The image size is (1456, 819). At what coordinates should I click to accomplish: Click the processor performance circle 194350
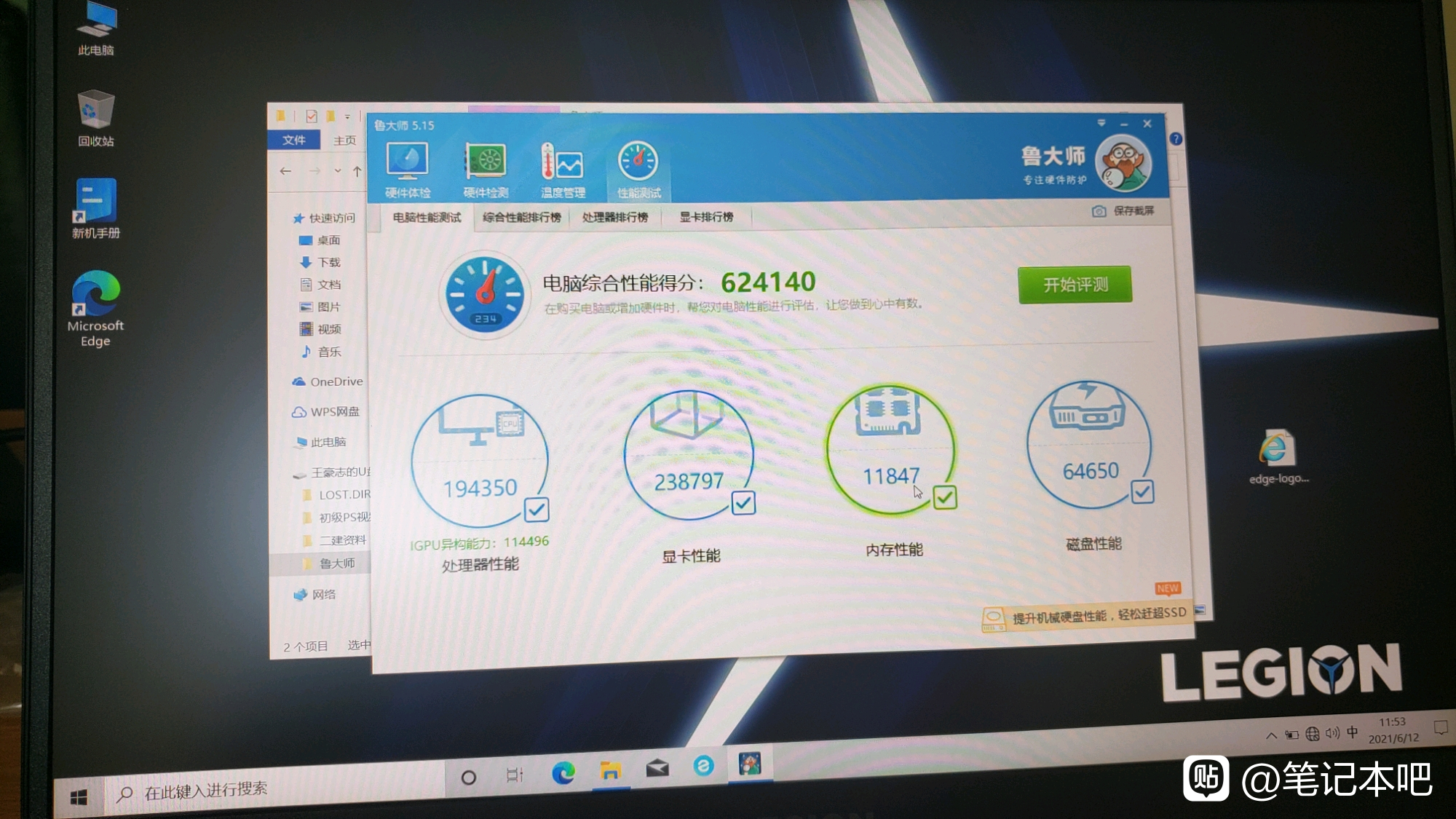(x=479, y=460)
